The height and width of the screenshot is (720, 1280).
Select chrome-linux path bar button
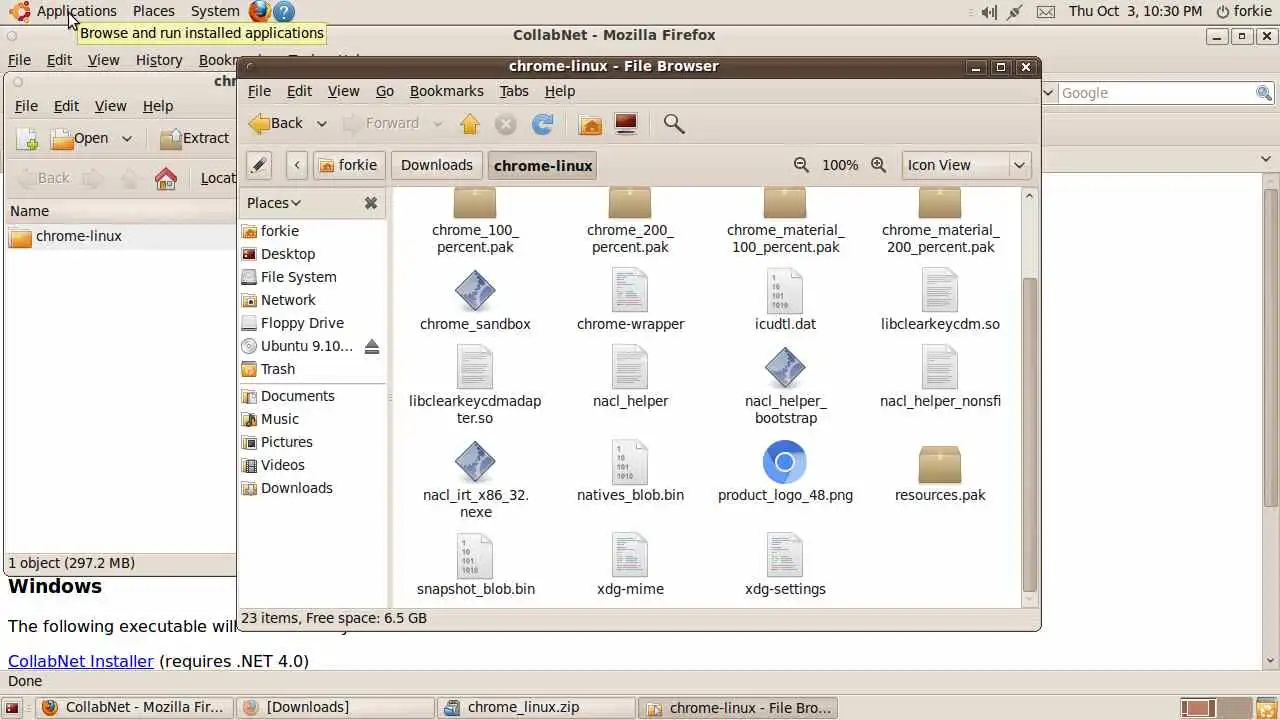[x=543, y=165]
